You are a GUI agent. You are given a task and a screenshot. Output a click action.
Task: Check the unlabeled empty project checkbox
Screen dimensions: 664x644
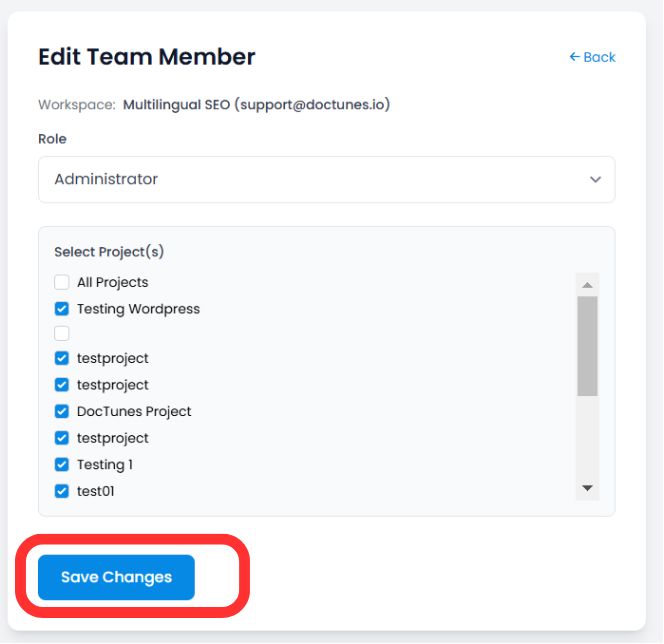point(62,333)
